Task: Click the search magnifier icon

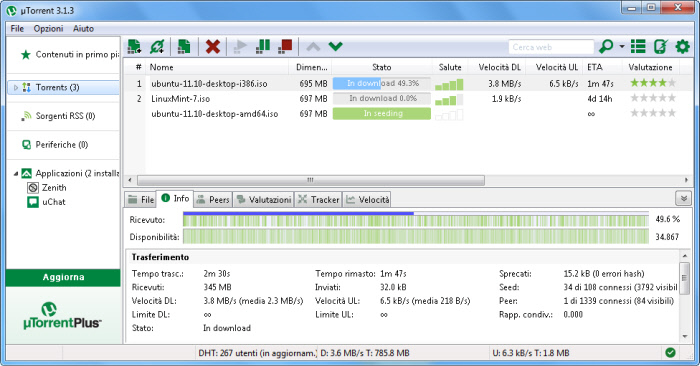Action: click(x=606, y=46)
